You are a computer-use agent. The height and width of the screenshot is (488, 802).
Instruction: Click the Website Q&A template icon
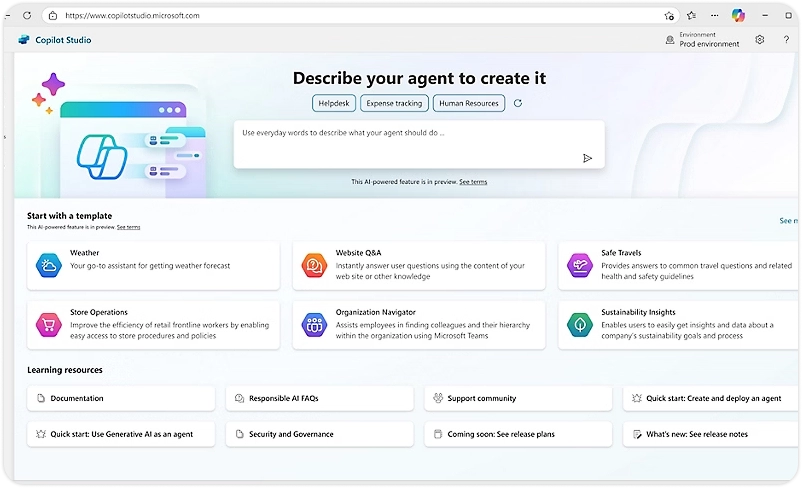(314, 265)
